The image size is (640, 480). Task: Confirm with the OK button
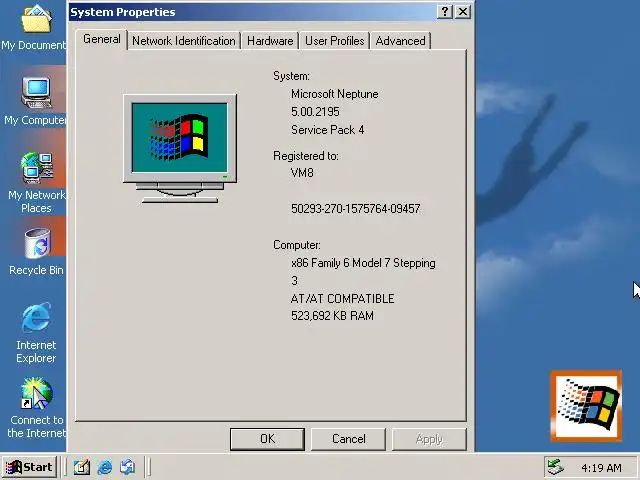(267, 439)
